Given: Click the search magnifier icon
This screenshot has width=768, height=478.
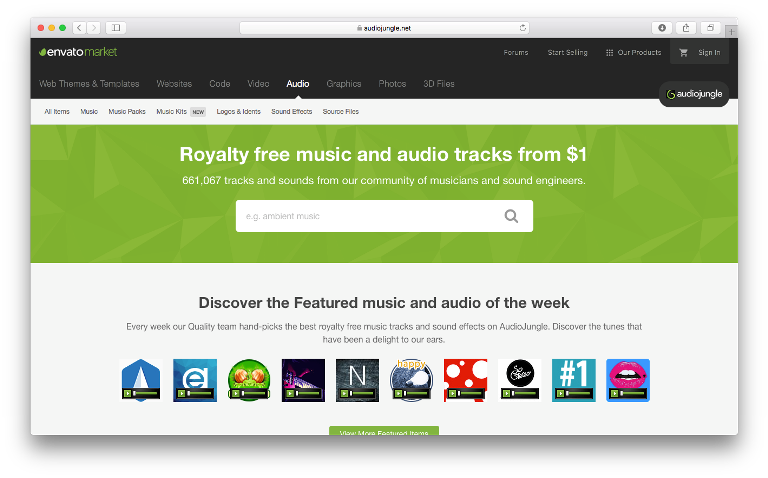Looking at the screenshot, I should point(511,216).
